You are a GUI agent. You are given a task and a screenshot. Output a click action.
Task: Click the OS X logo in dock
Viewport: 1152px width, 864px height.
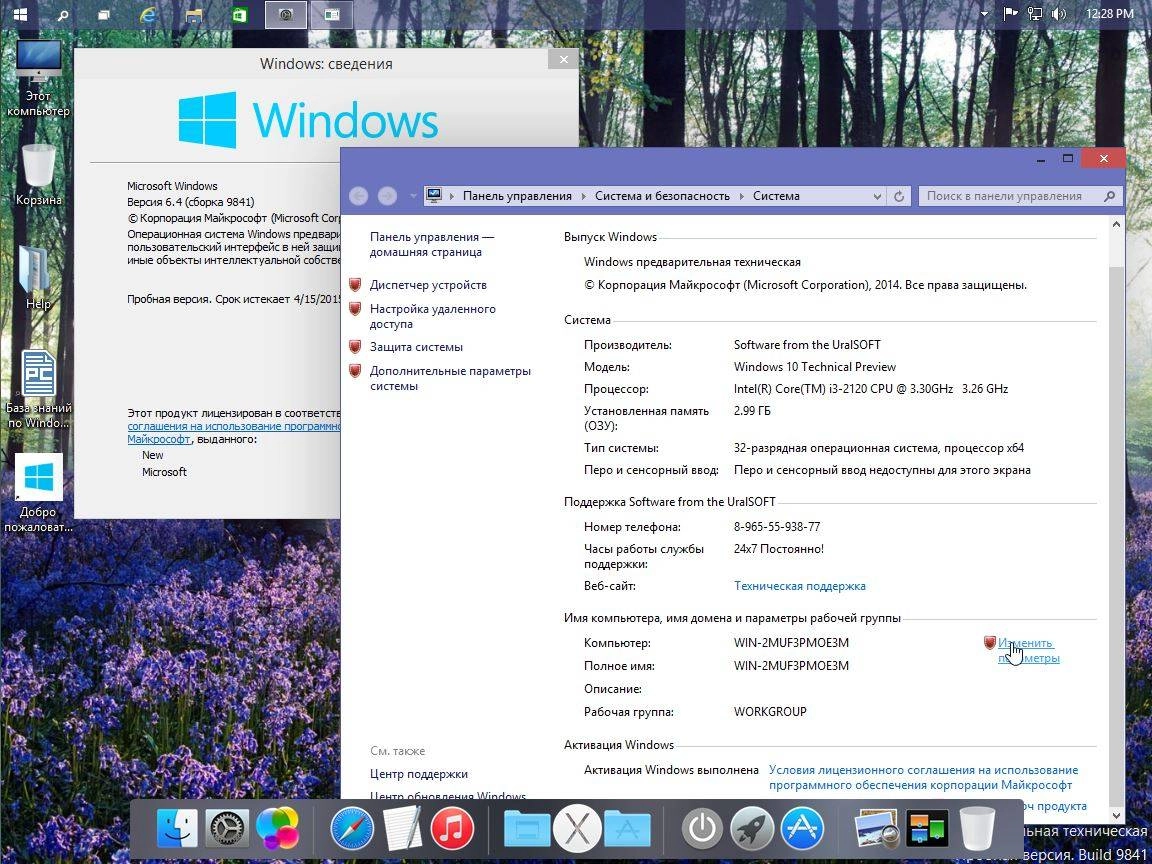pos(577,829)
